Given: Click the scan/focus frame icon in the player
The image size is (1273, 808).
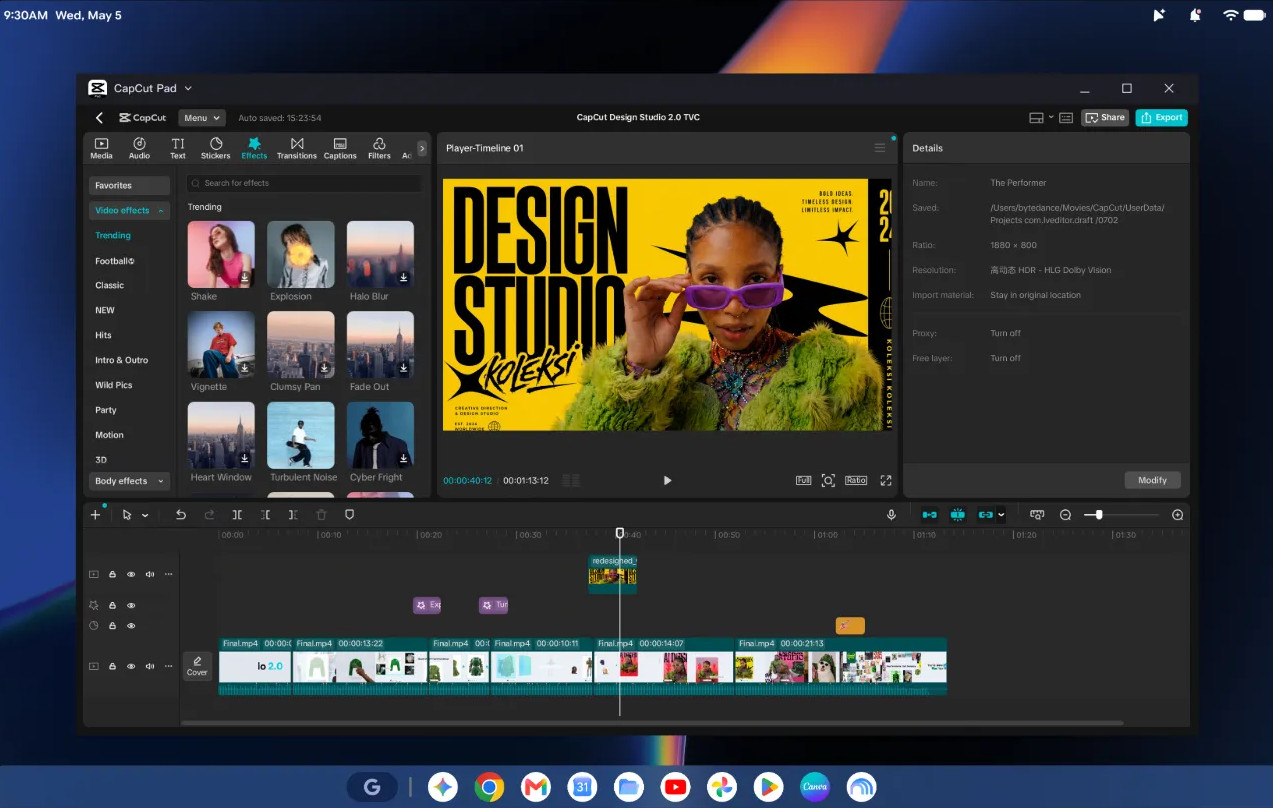Looking at the screenshot, I should click(828, 480).
